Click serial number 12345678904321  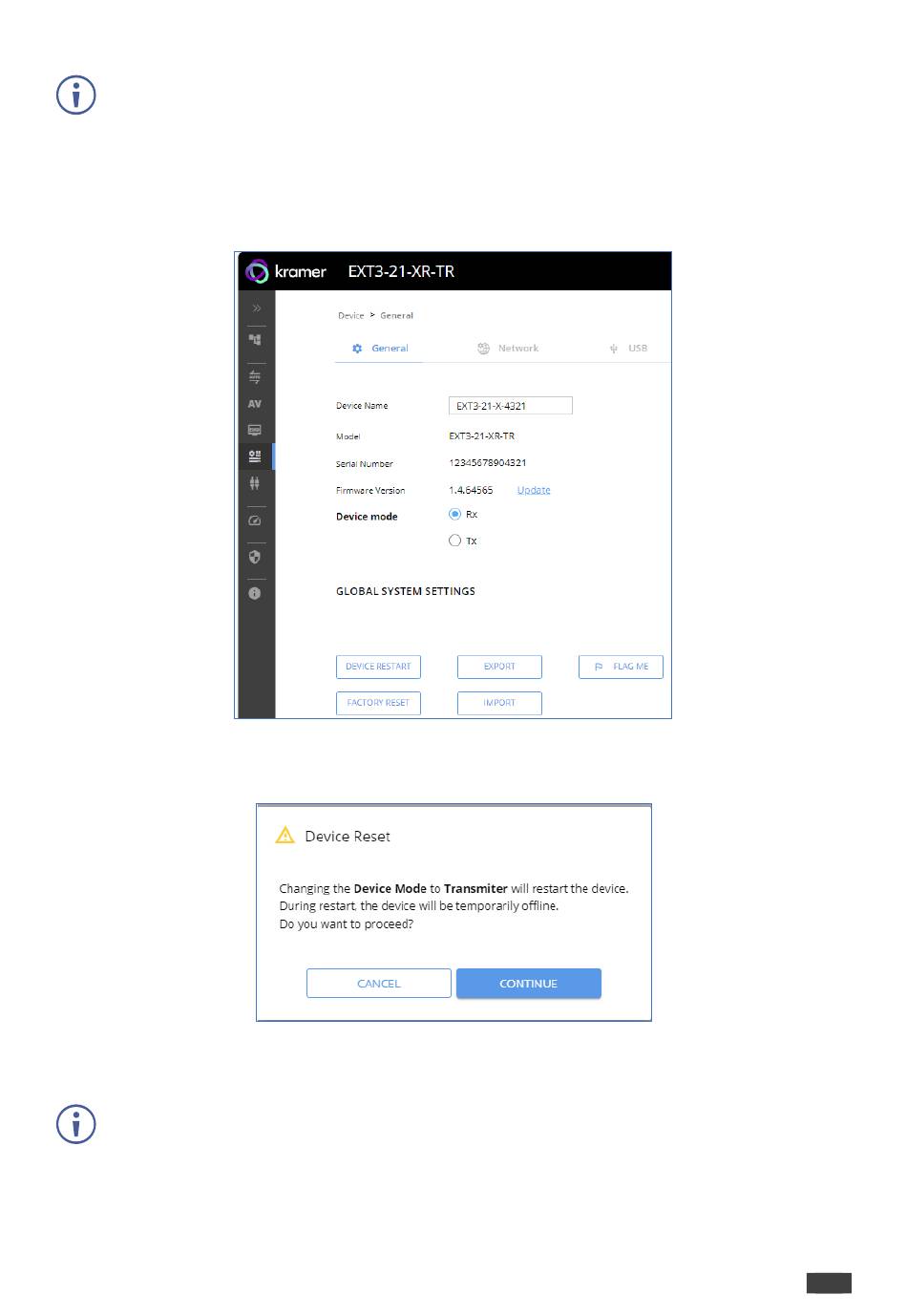coord(487,463)
